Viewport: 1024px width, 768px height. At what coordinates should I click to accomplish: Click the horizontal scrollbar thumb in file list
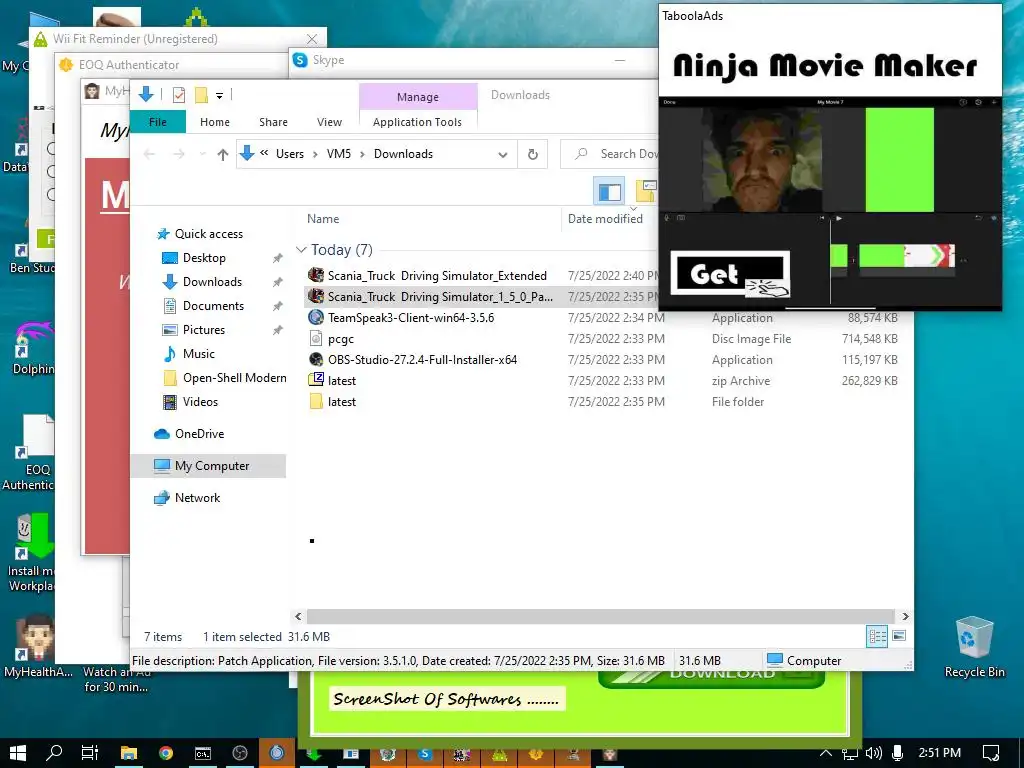click(x=600, y=616)
